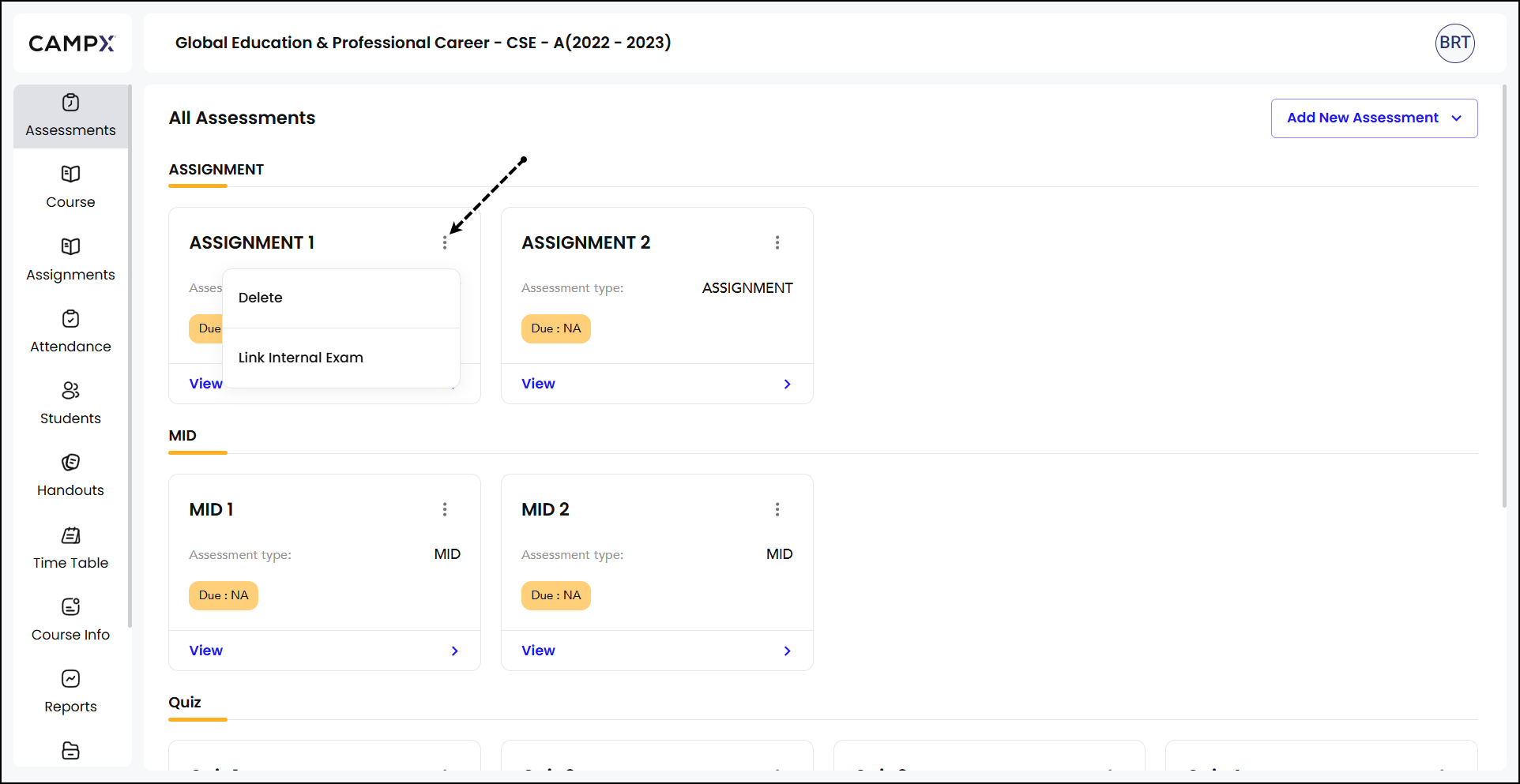Click the MID 1 card title

(211, 509)
